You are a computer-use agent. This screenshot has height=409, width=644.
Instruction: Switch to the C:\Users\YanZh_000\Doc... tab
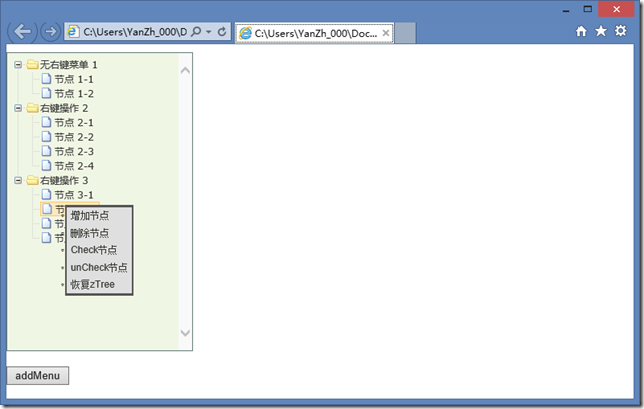(x=314, y=33)
